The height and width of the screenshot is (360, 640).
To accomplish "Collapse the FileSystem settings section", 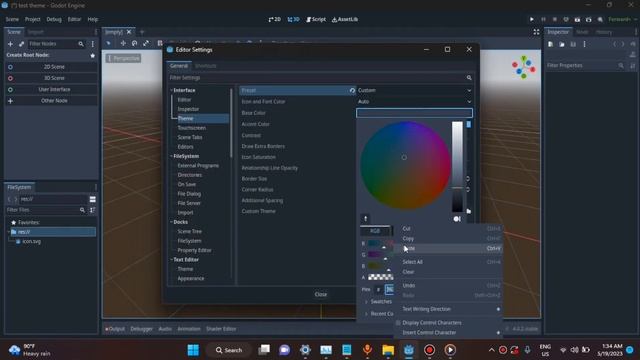I will 171,156.
